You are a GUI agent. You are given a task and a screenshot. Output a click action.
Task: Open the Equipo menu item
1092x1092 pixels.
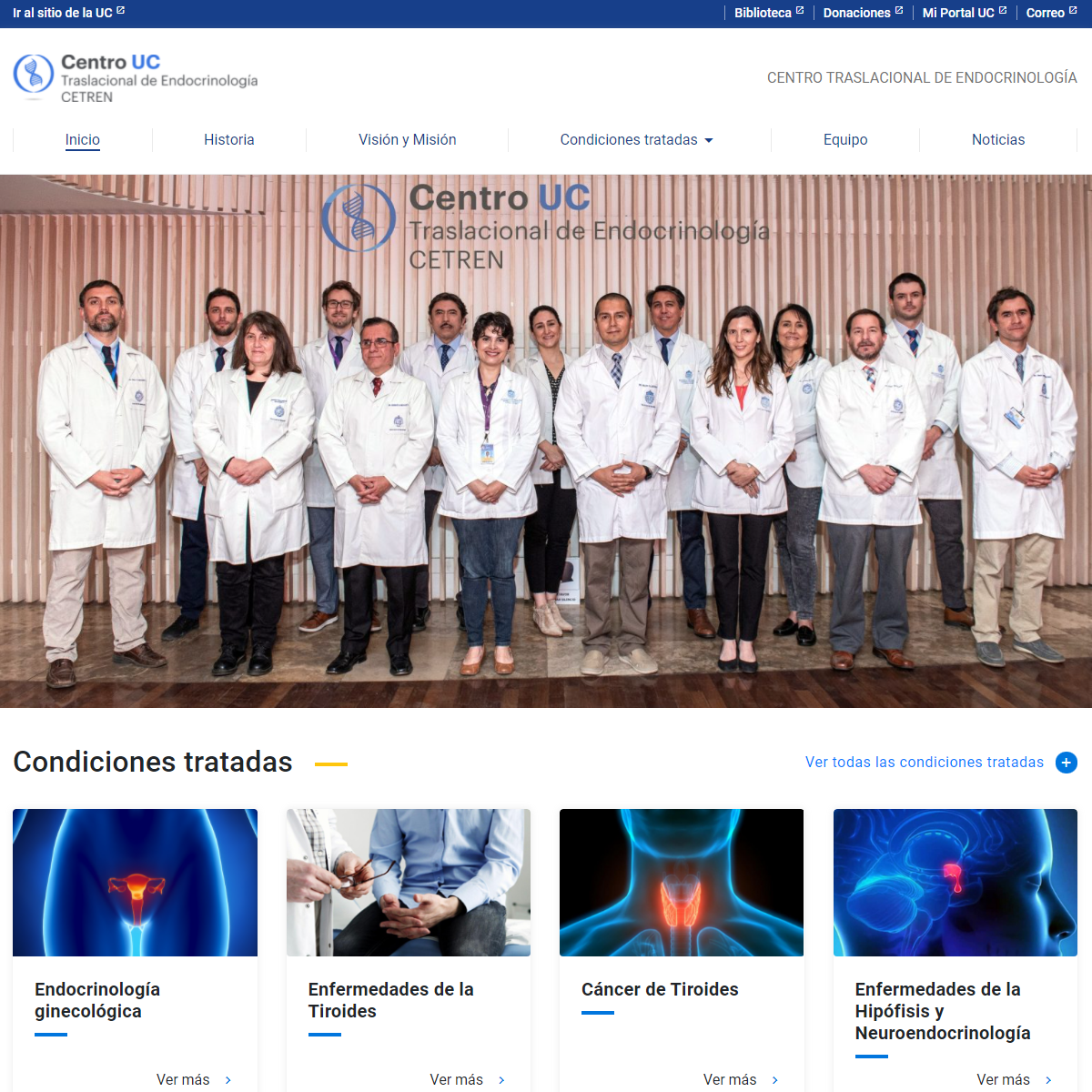pyautogui.click(x=845, y=139)
